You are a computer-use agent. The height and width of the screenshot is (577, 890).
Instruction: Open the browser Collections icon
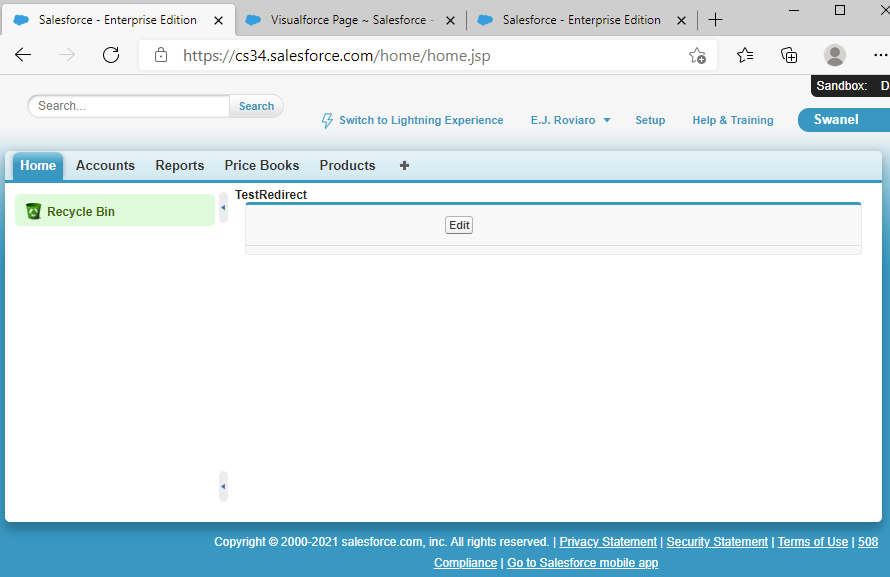(x=789, y=56)
